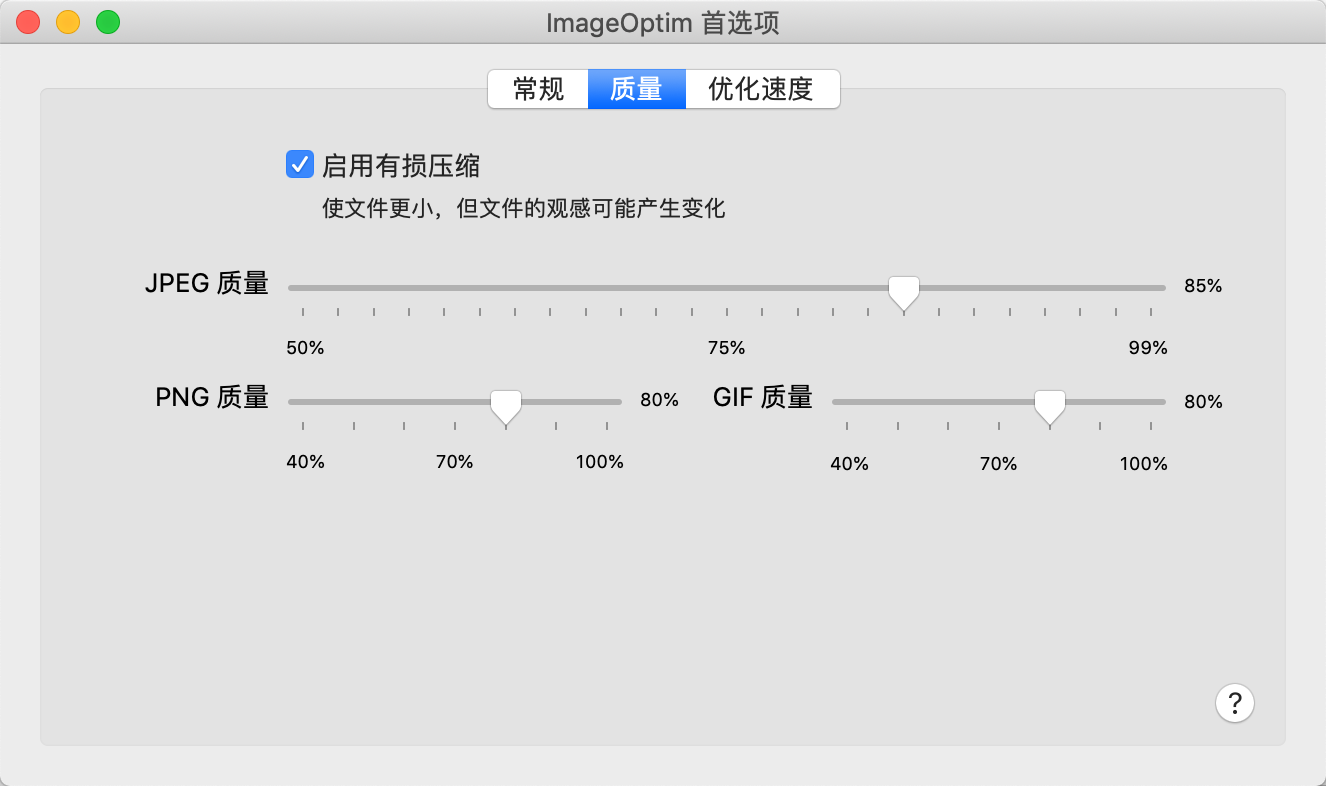Open the help question mark button
1326x786 pixels.
[1235, 703]
